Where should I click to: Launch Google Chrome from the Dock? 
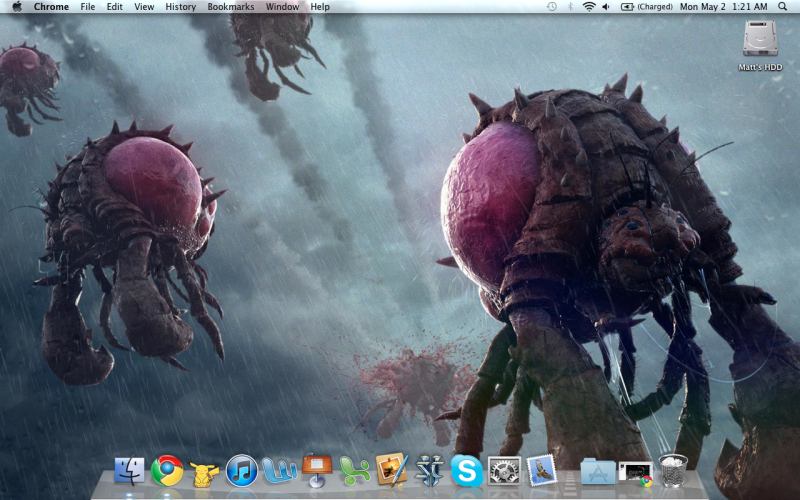tap(167, 470)
